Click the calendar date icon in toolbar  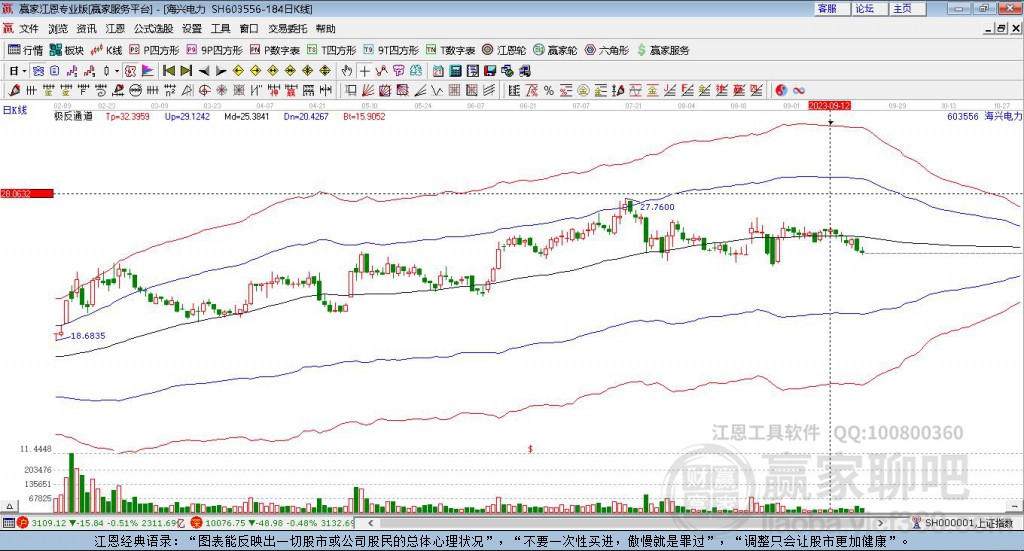(x=438, y=71)
